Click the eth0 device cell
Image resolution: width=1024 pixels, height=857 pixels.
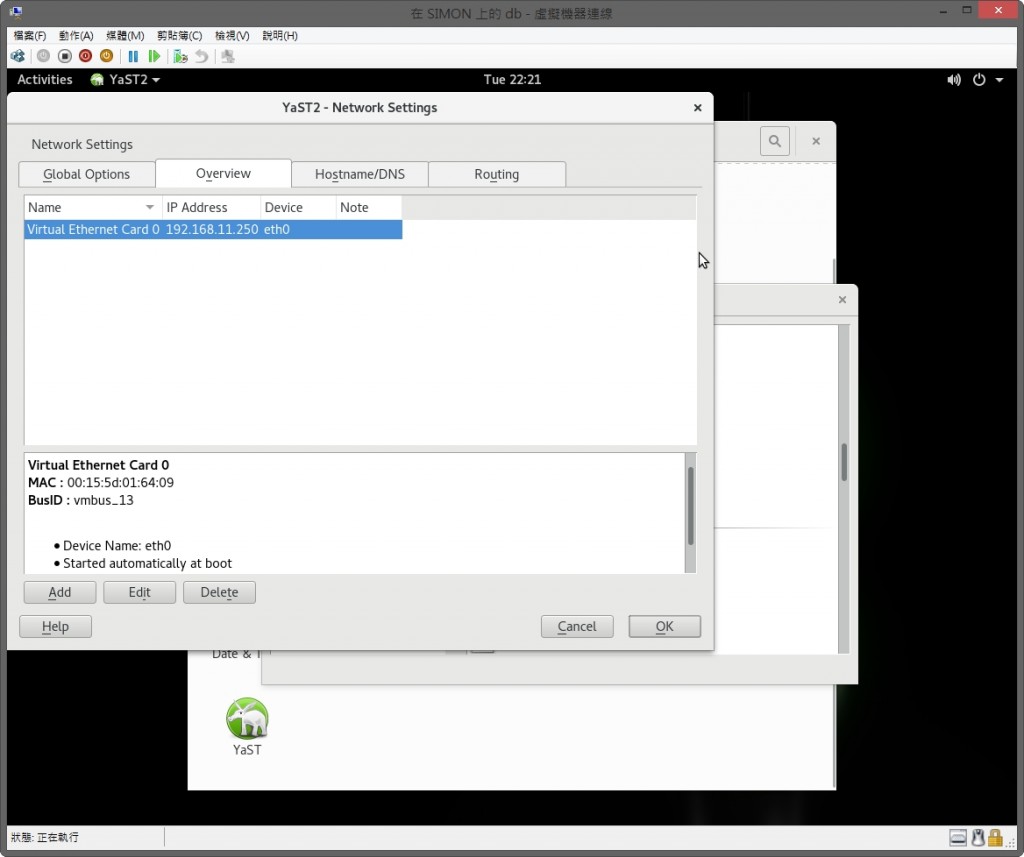coord(277,229)
